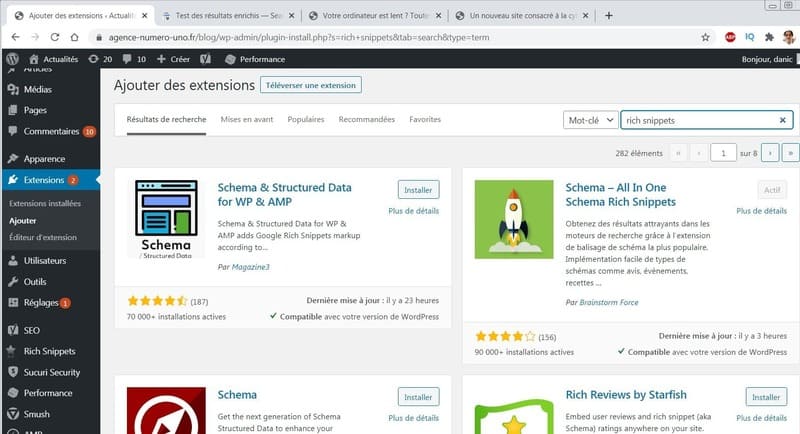Viewport: 800px width, 434px height.
Task: Open Rich Snippets in the sidebar
Action: pos(50,351)
